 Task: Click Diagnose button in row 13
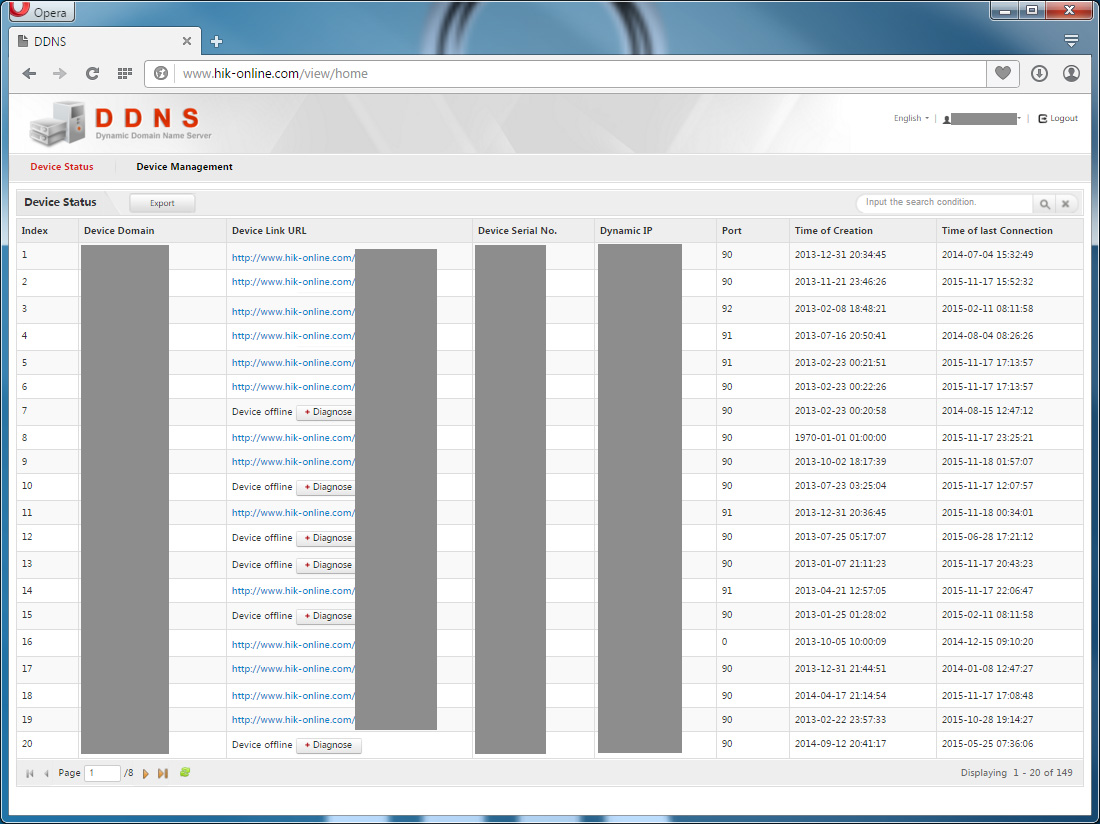click(327, 565)
